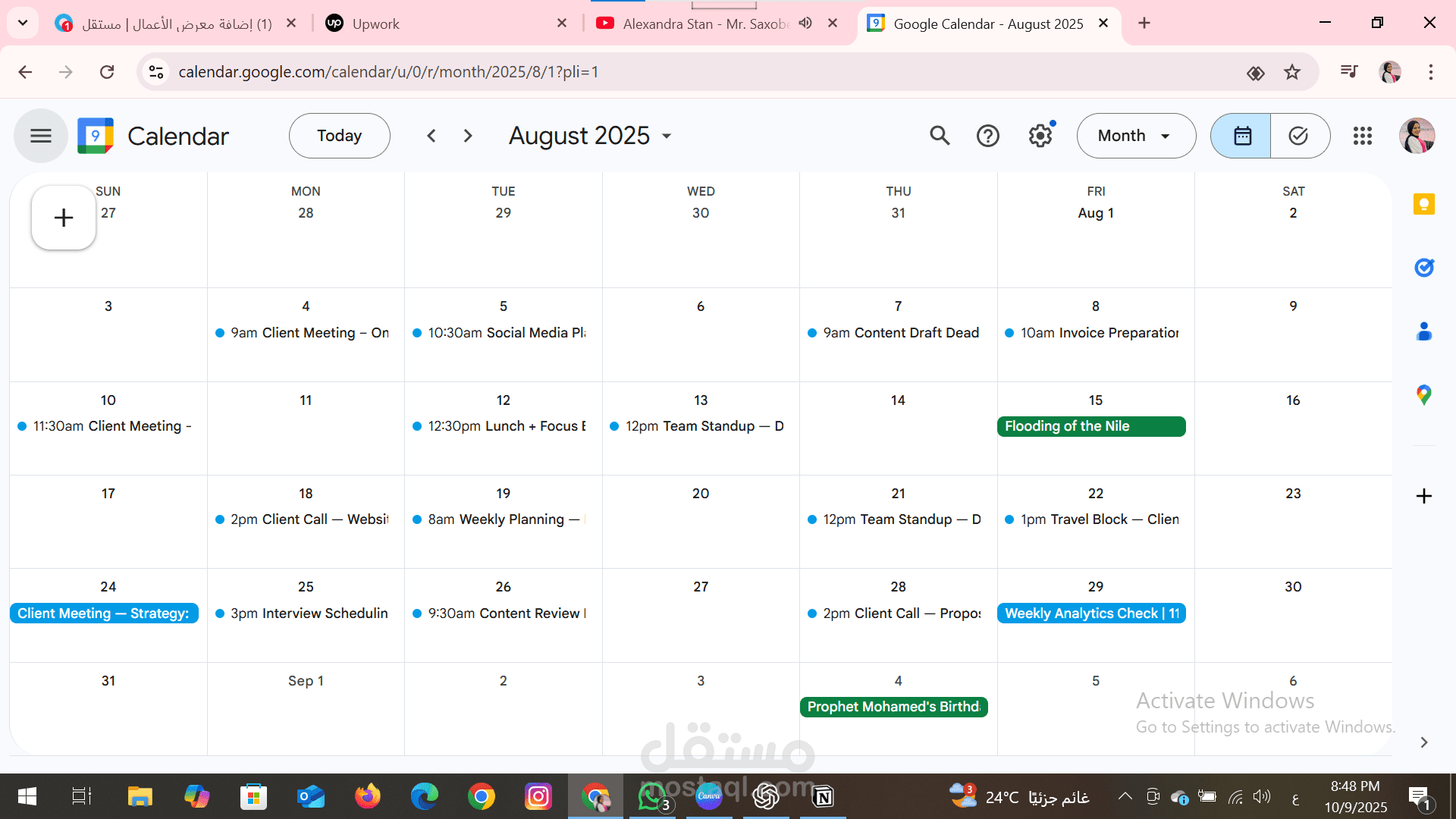Open the Google apps grid

[1363, 136]
